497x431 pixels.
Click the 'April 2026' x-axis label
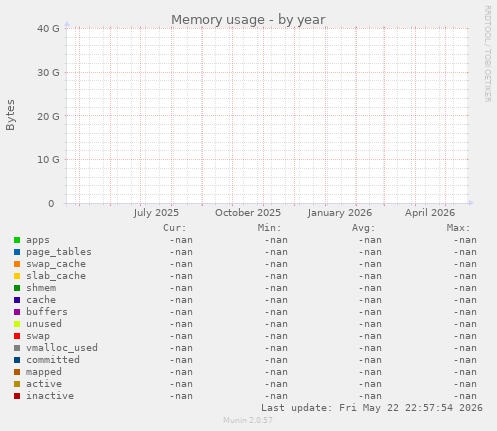pos(430,213)
